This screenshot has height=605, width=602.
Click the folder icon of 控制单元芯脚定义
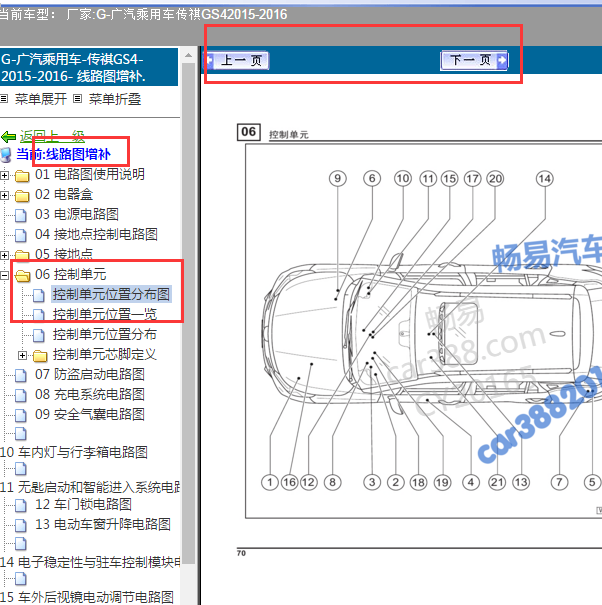tap(40, 356)
